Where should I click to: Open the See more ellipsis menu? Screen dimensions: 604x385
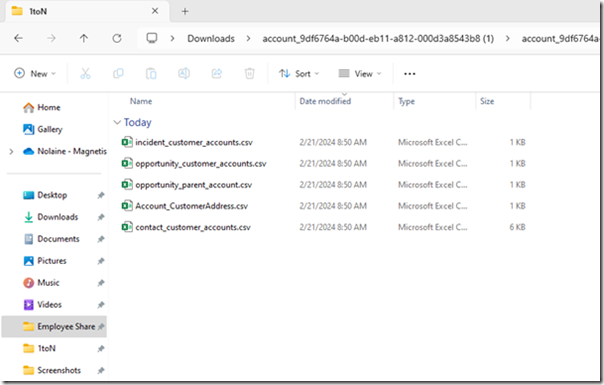(409, 74)
